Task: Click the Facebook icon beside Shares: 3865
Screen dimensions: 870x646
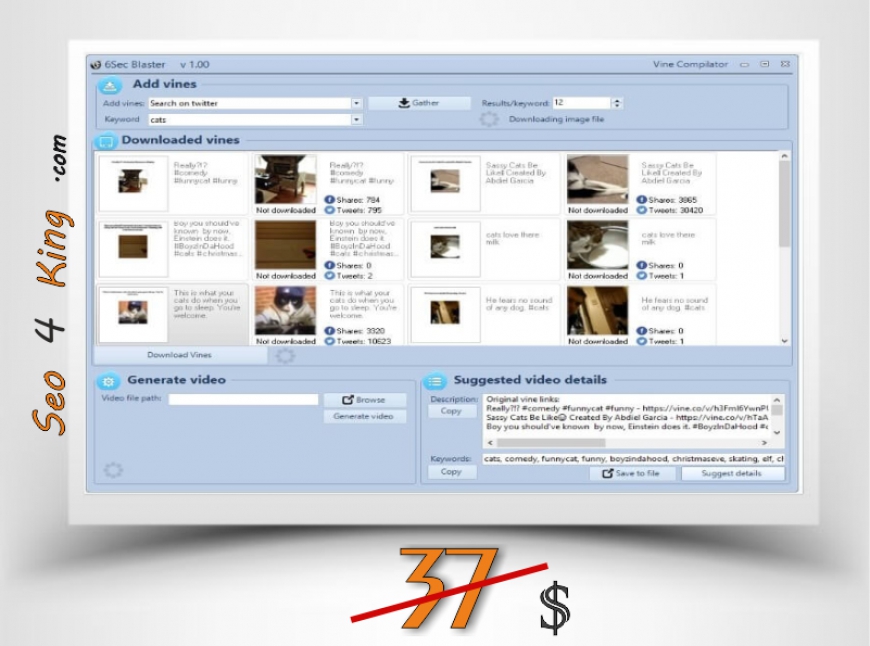Action: click(x=641, y=200)
